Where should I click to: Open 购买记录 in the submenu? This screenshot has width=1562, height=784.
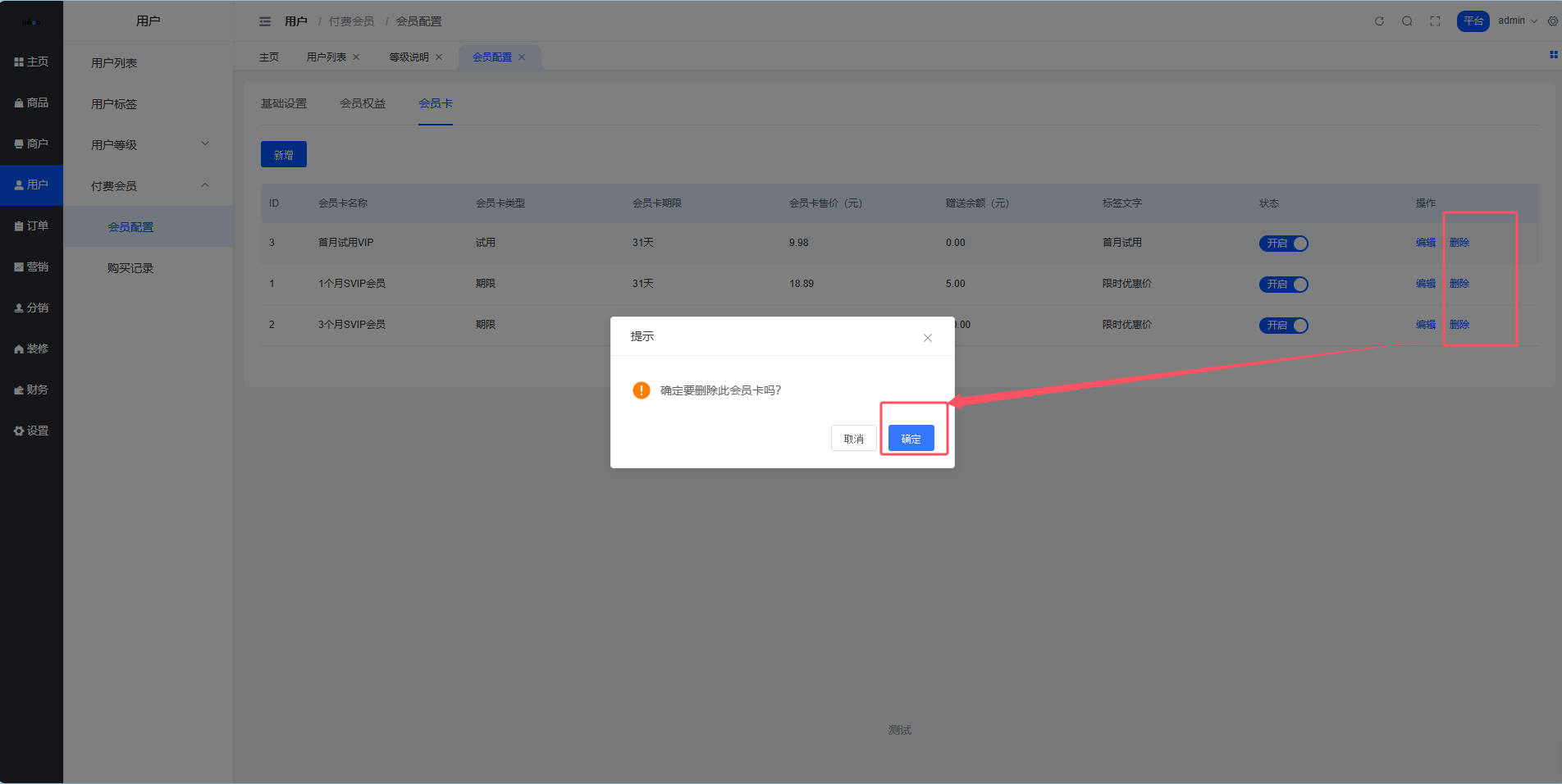(x=130, y=268)
